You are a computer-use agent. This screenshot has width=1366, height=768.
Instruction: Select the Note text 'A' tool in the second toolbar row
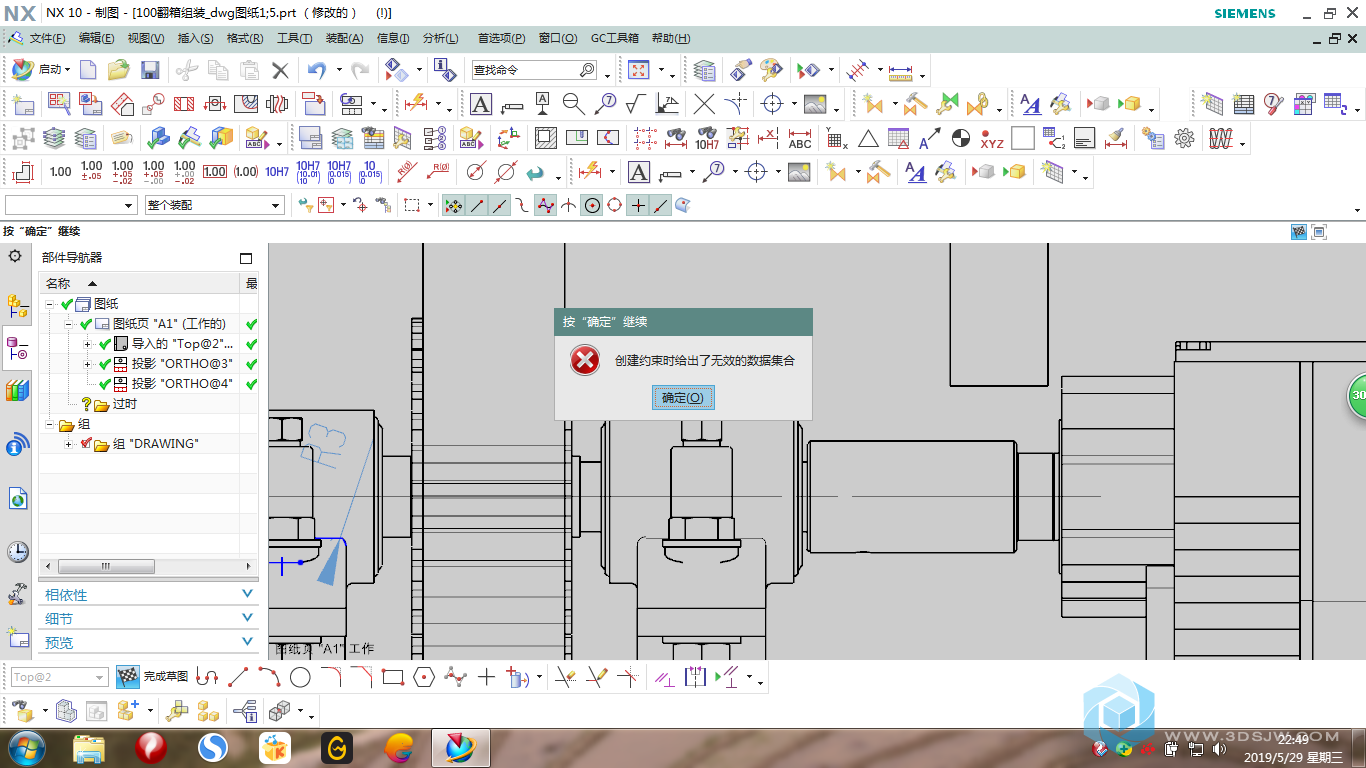[x=481, y=104]
